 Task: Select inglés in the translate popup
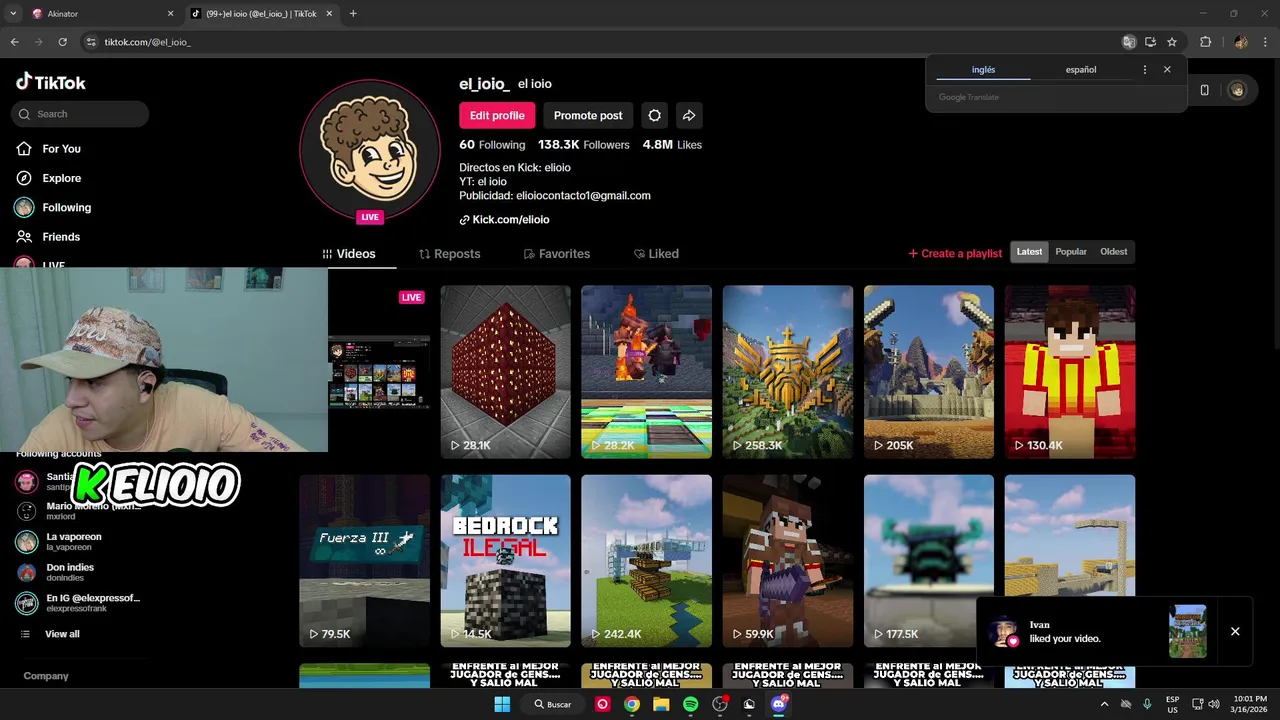click(983, 70)
